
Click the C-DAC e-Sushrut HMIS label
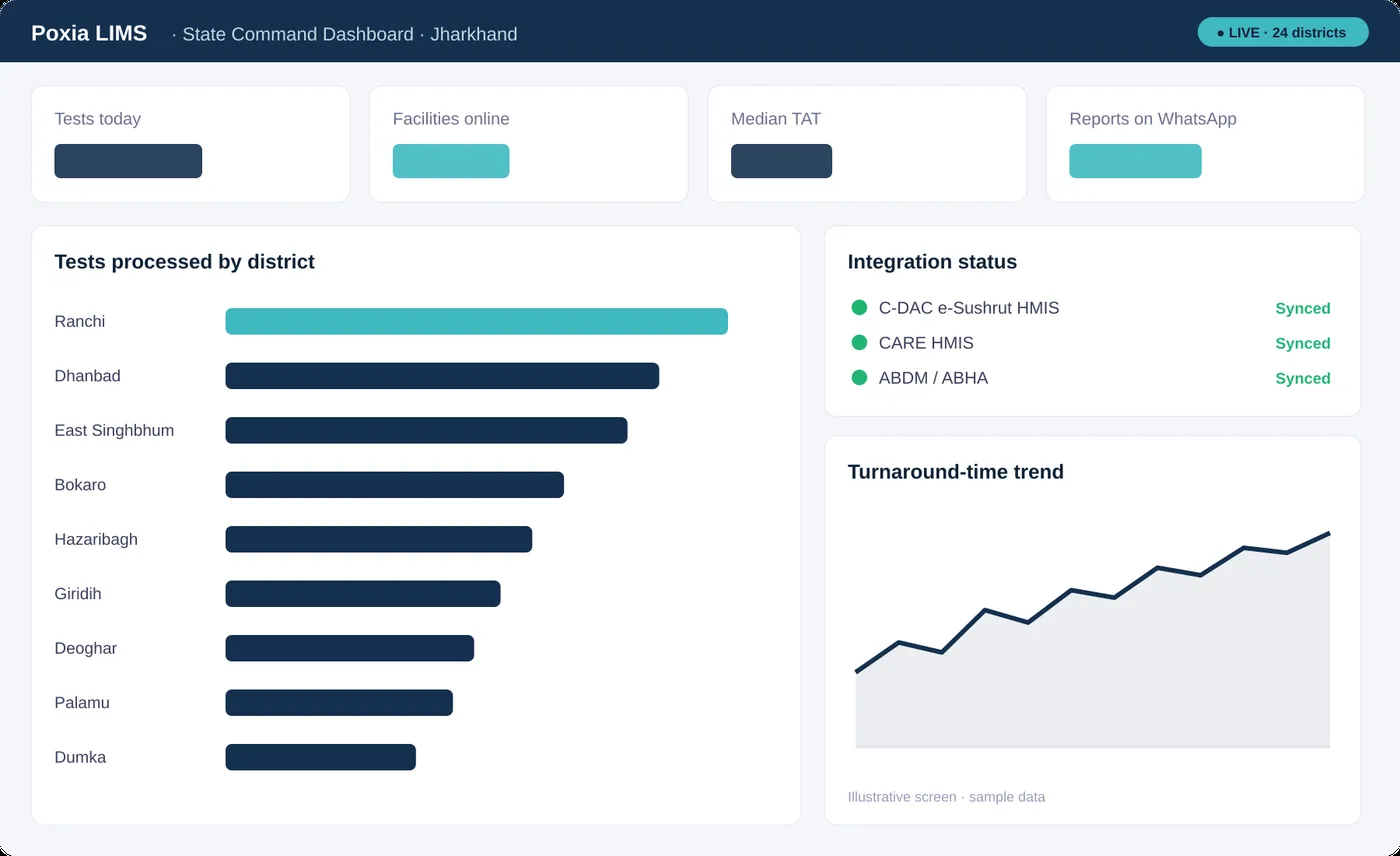click(x=969, y=308)
